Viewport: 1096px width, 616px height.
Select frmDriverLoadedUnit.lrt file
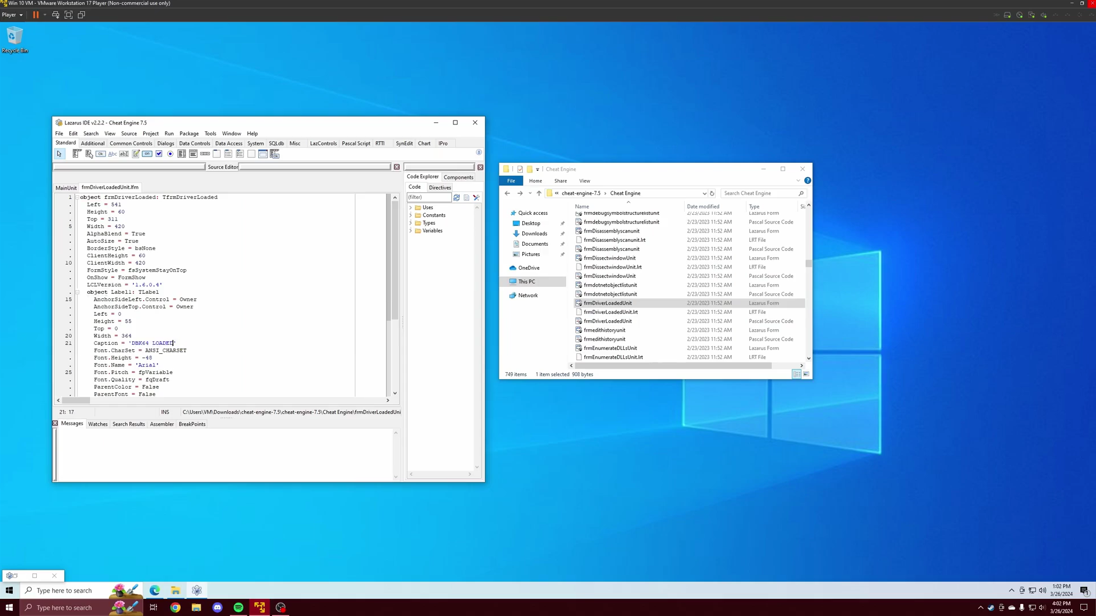[610, 312]
